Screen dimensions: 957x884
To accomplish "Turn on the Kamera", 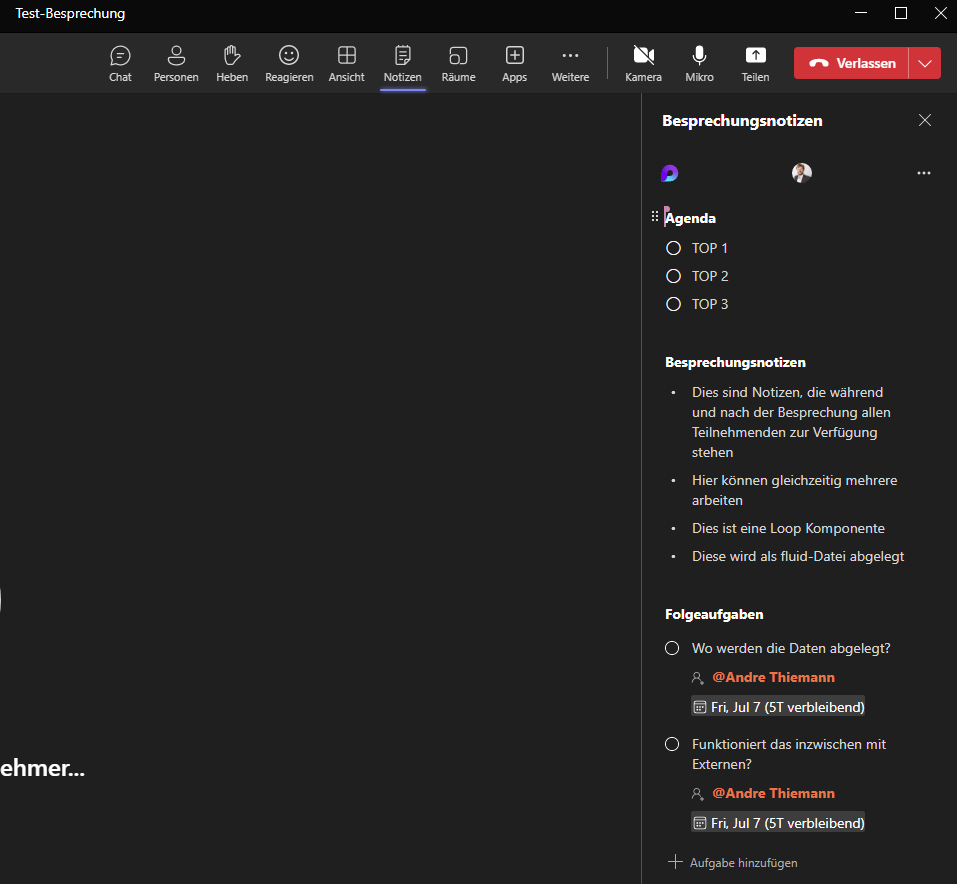I will tap(643, 62).
